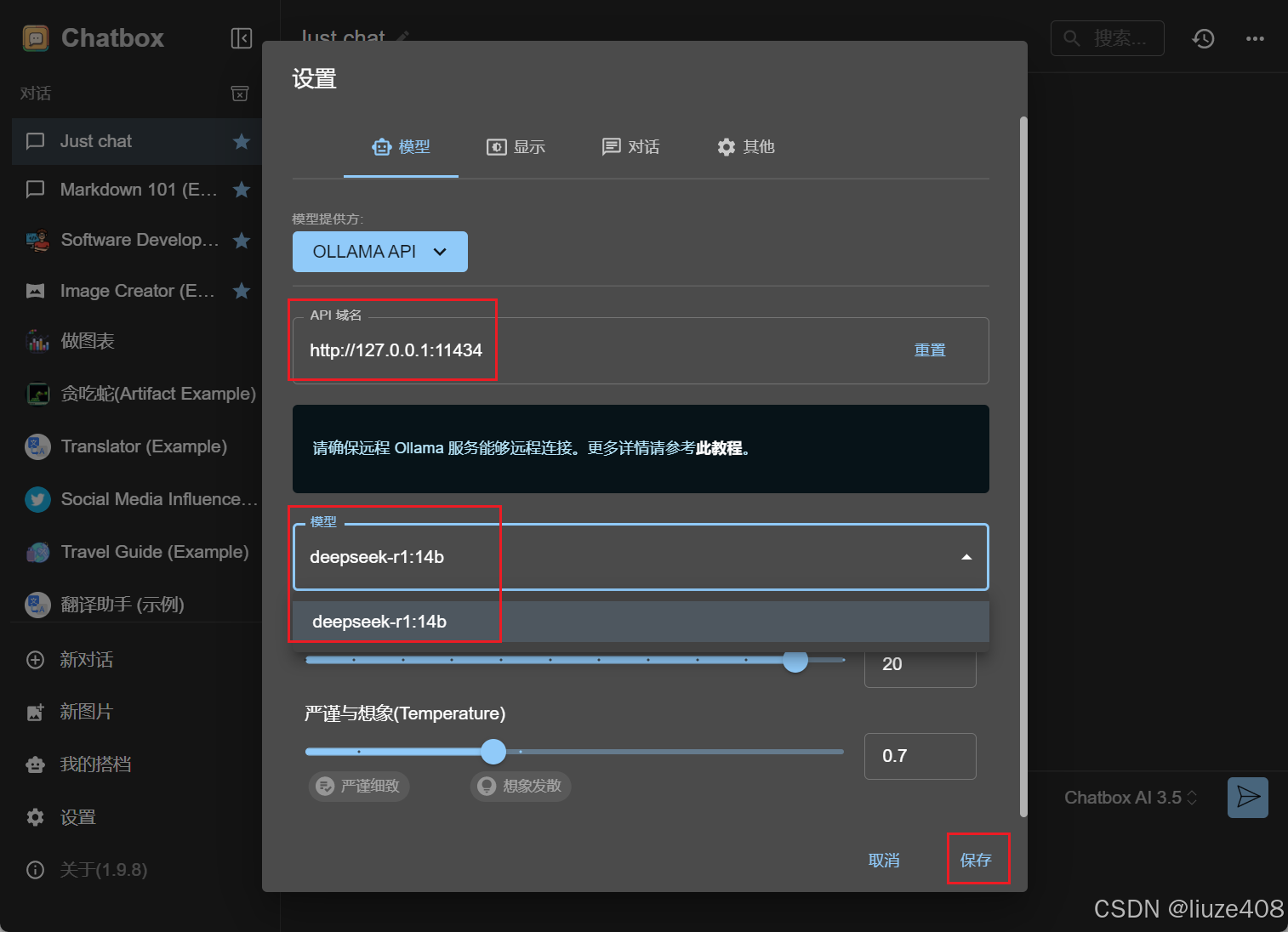This screenshot has width=1288, height=932.
Task: Open Social Media Influencer Twitter icon
Action: pyautogui.click(x=37, y=499)
